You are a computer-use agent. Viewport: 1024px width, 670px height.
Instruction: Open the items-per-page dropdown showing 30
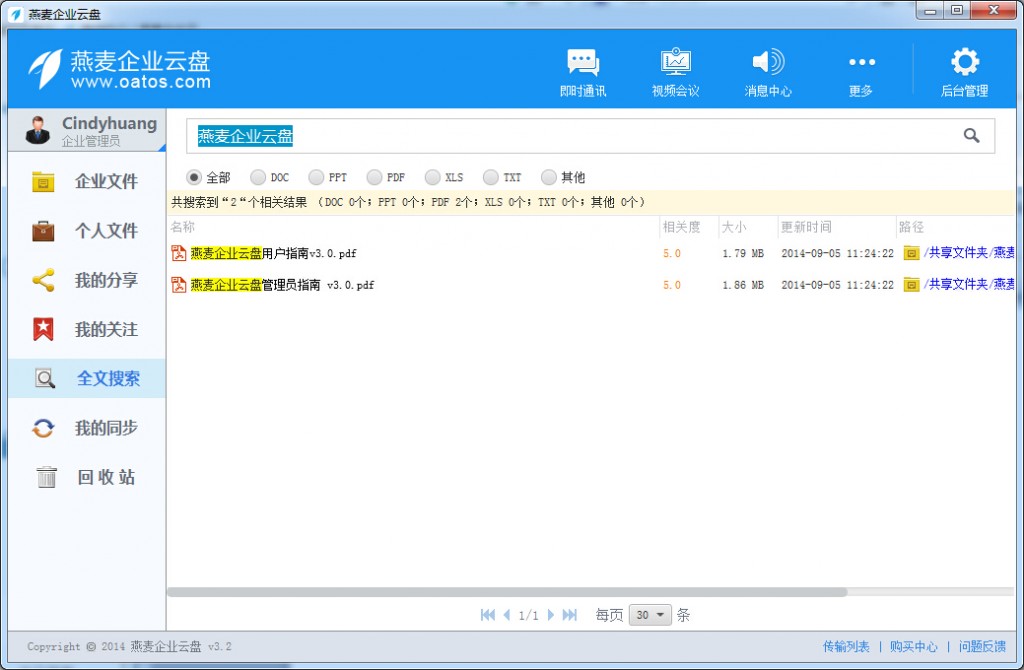click(x=649, y=614)
